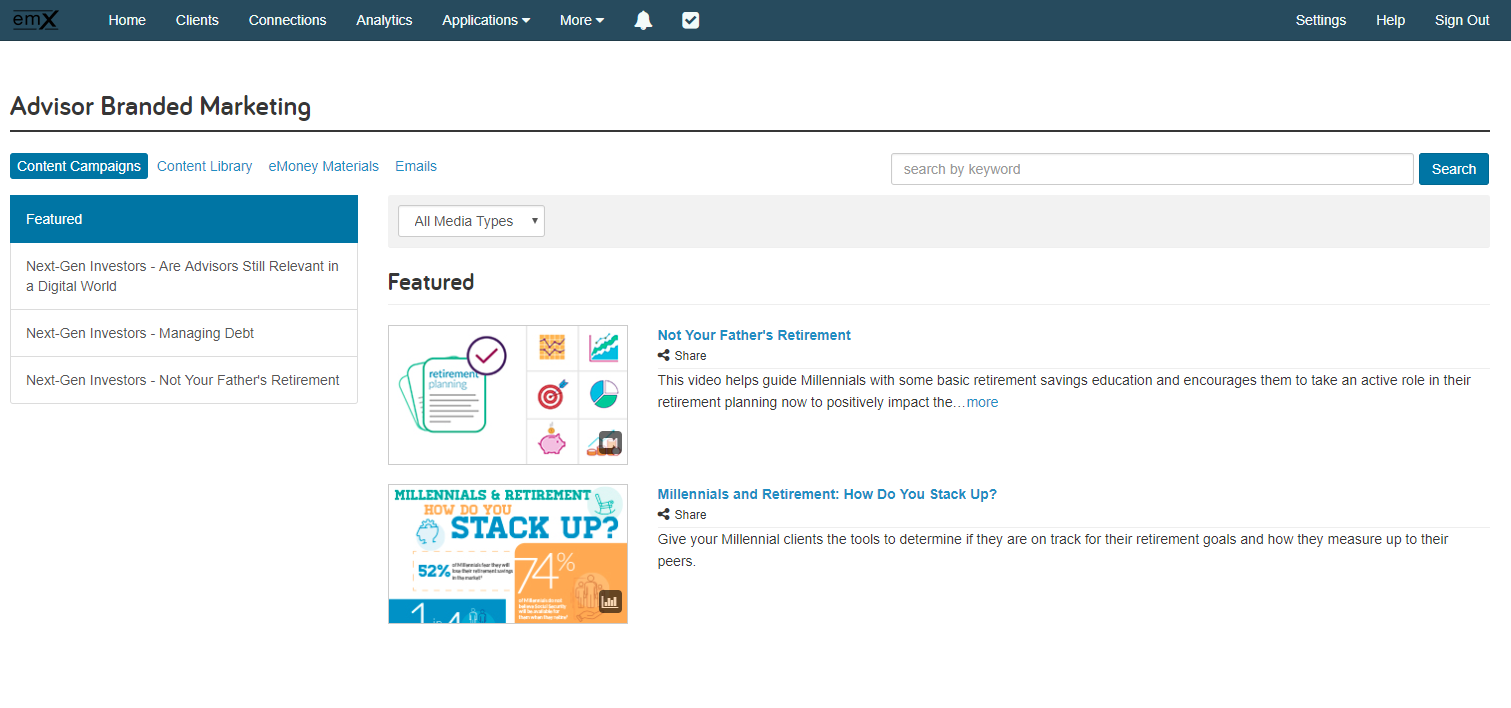
Task: Click the search by keyword field
Action: pos(1152,169)
